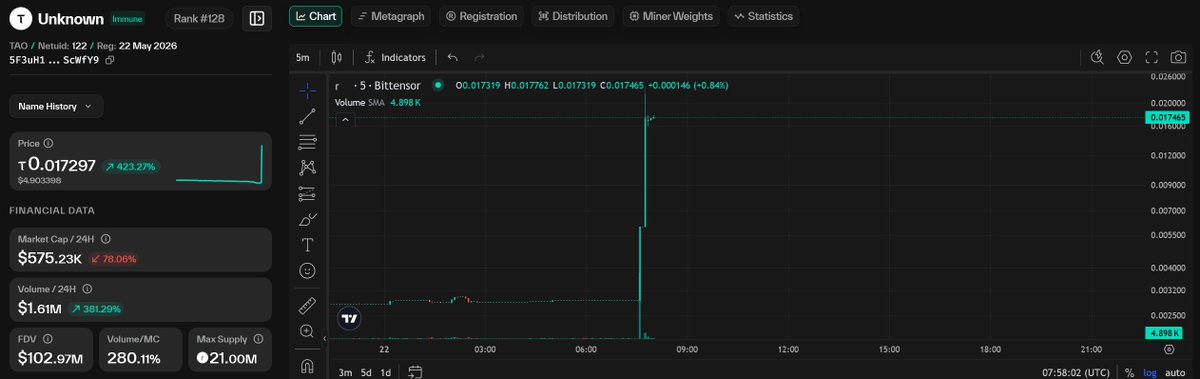Viewport: 1200px width, 379px height.
Task: Select the trend line drawing tool
Action: (307, 116)
